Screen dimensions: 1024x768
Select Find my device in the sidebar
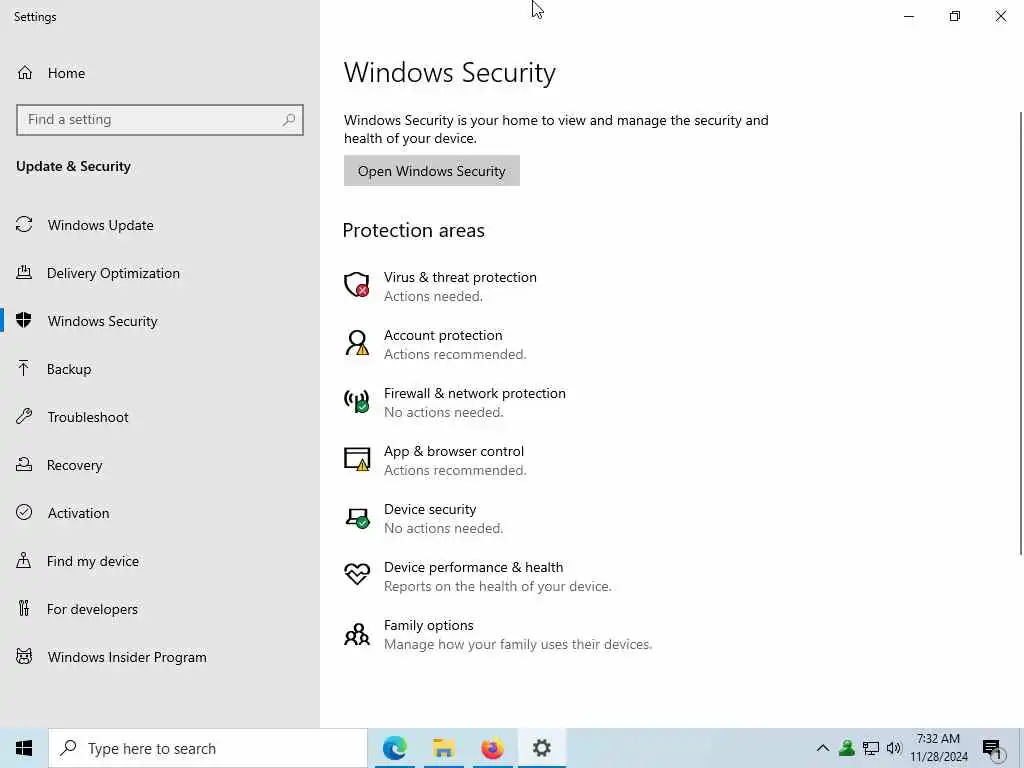pyautogui.click(x=160, y=561)
